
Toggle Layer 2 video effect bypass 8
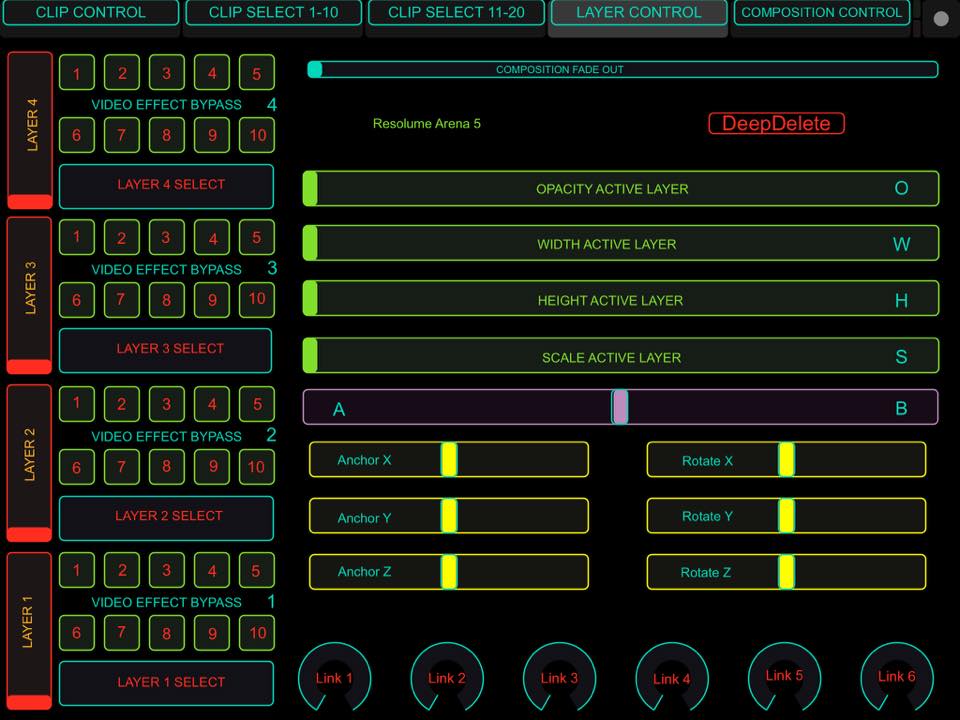(167, 467)
